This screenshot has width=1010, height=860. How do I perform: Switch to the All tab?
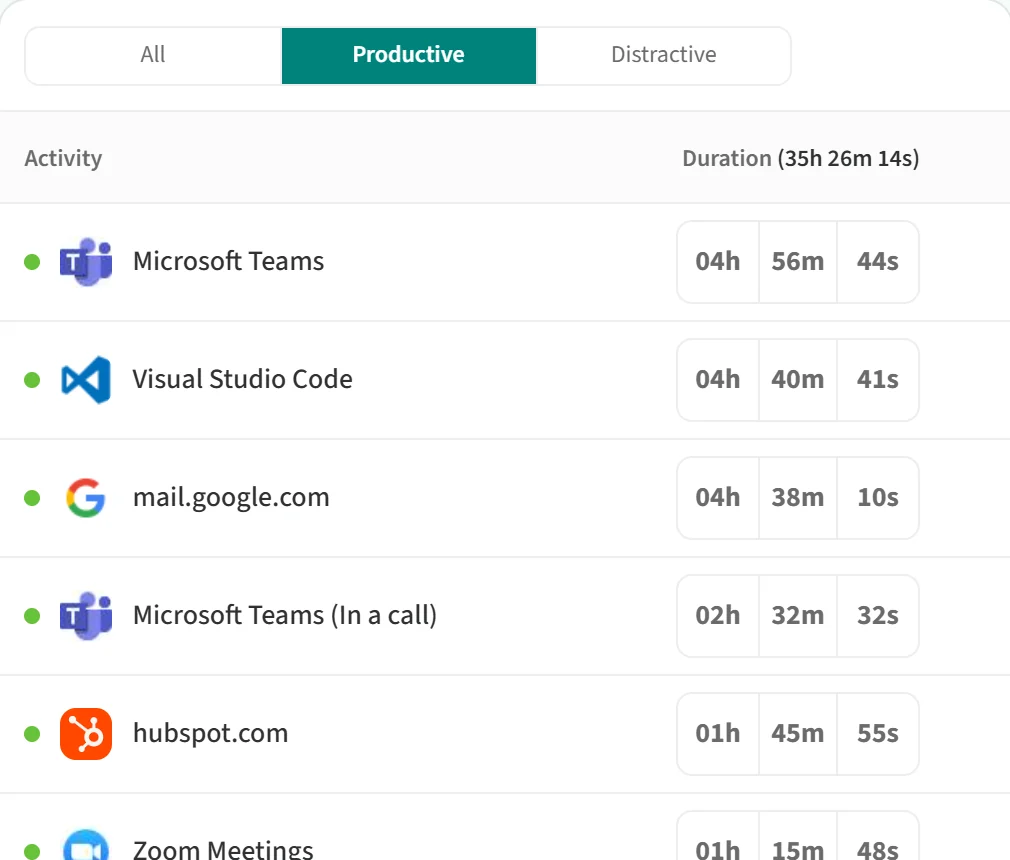click(153, 55)
